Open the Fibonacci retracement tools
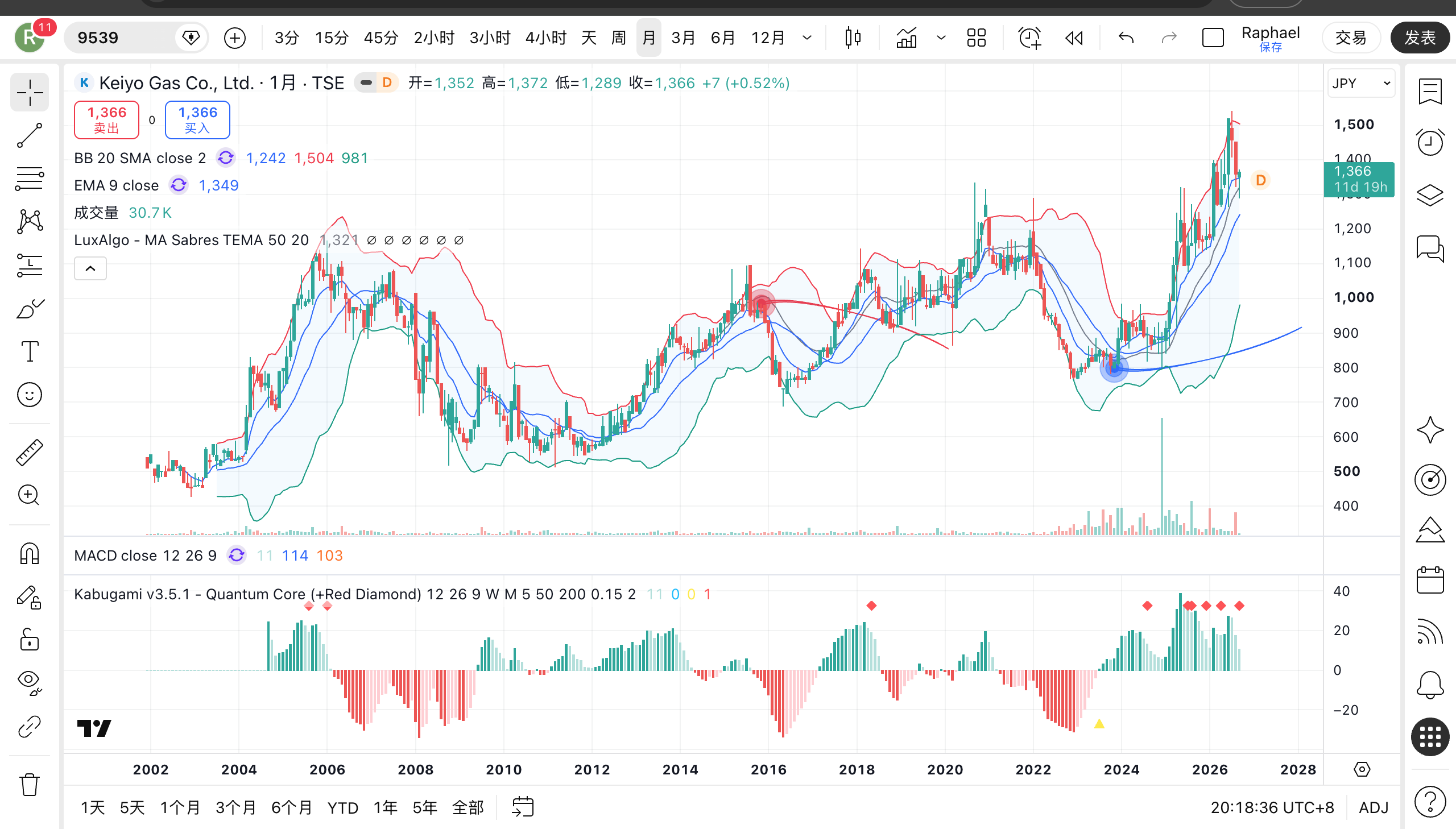Screen dimensions: 1456x829 tap(30, 179)
